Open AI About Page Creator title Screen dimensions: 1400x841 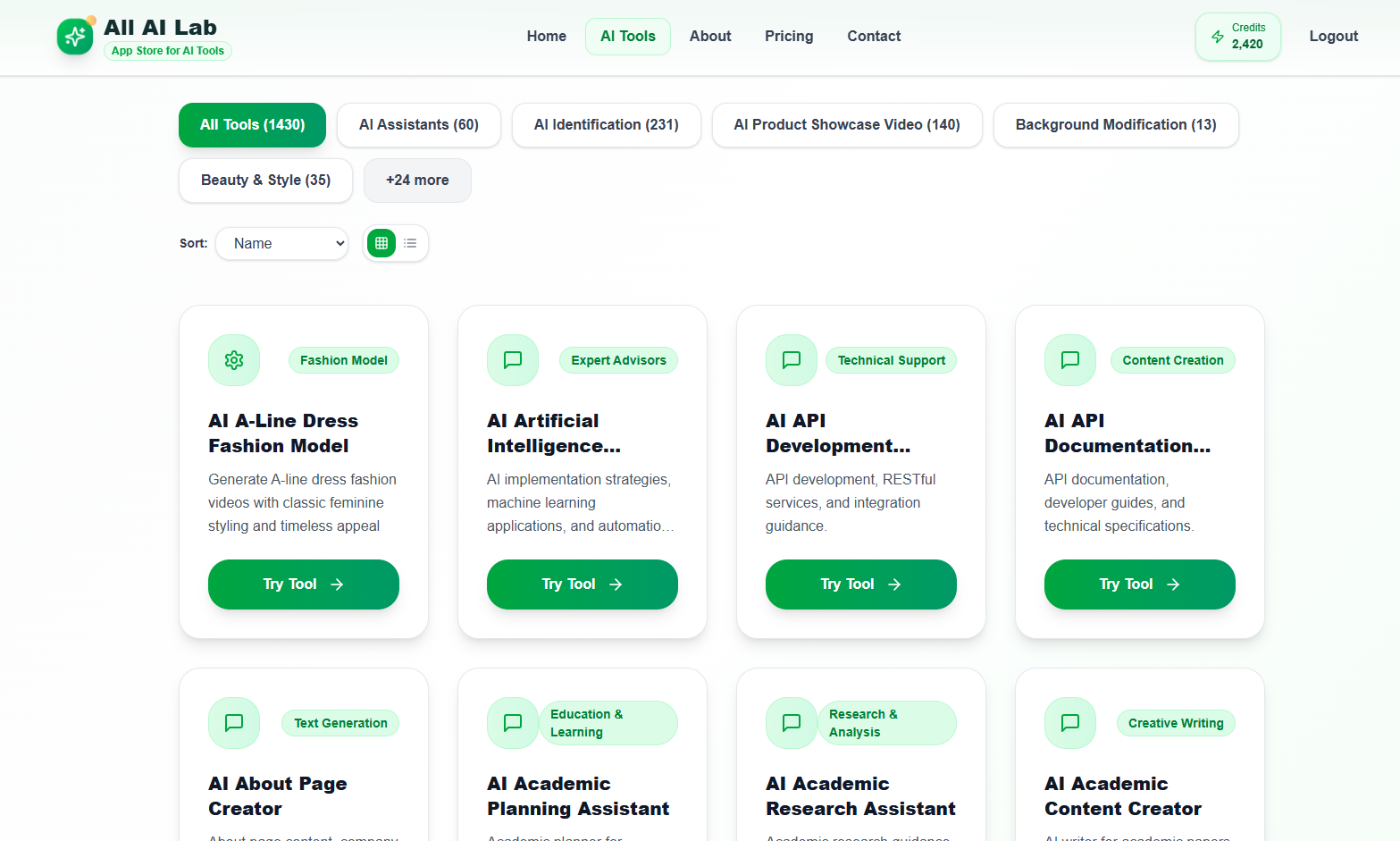tap(278, 796)
